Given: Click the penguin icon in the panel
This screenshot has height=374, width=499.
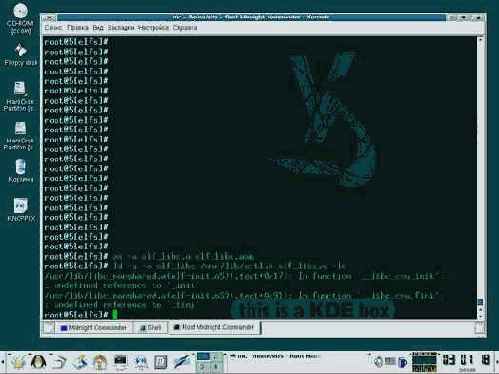Looking at the screenshot, I should tap(38, 361).
